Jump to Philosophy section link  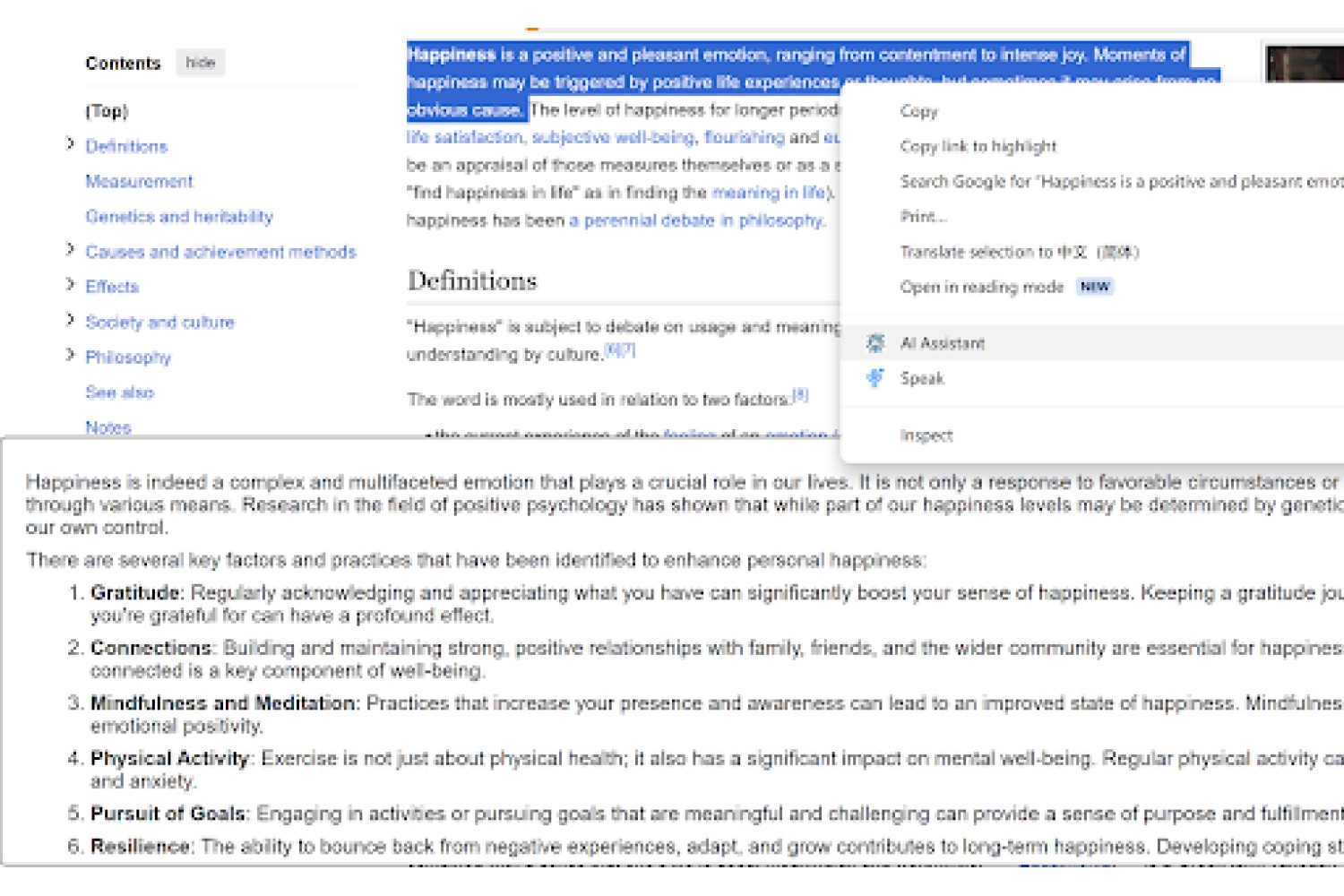pos(128,357)
